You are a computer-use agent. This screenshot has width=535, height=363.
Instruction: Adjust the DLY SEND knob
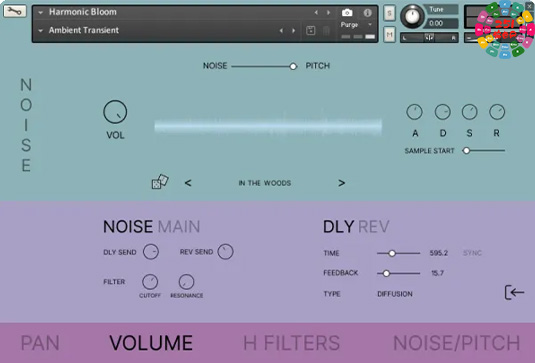151,252
